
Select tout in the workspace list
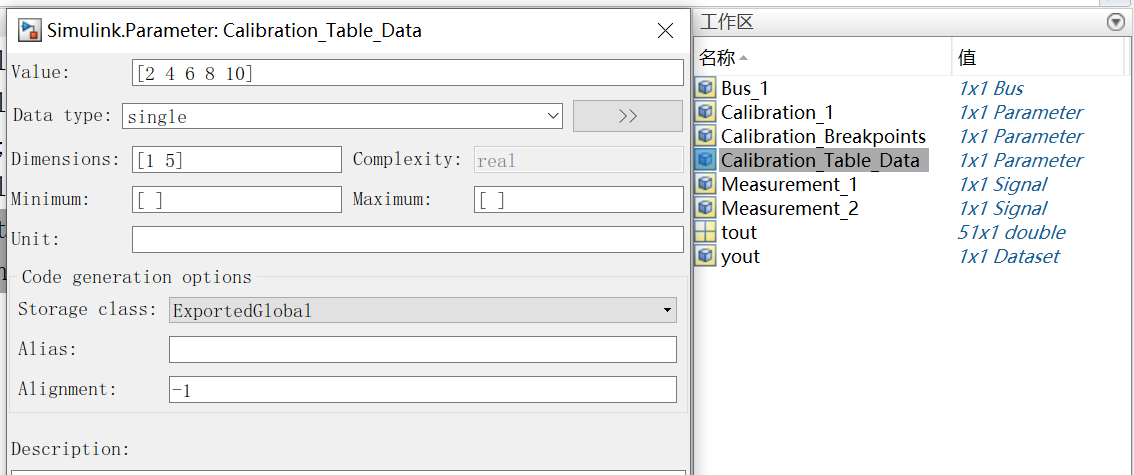tap(738, 232)
